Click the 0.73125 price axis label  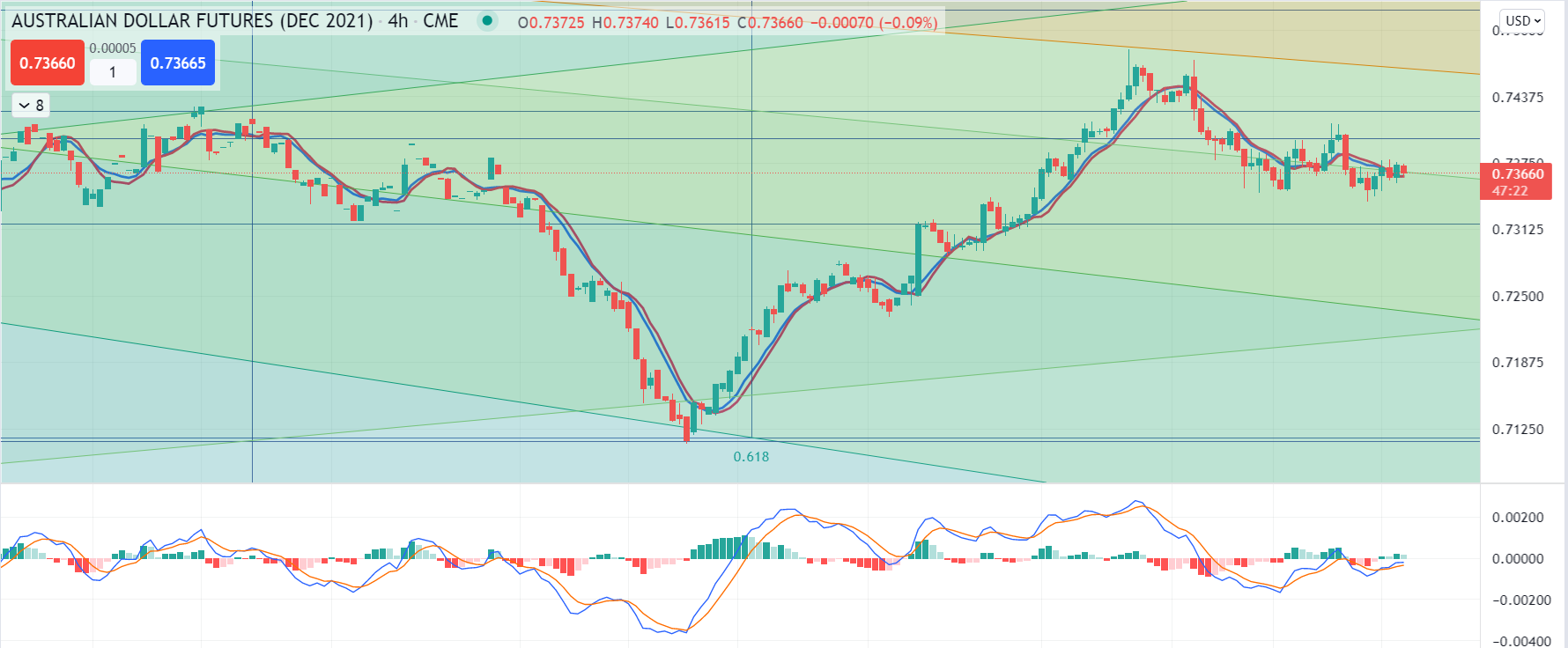pyautogui.click(x=1518, y=230)
